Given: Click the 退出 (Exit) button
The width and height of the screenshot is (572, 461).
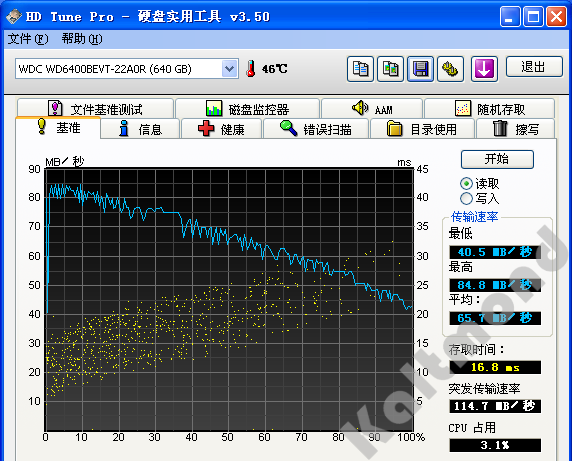Looking at the screenshot, I should click(534, 66).
